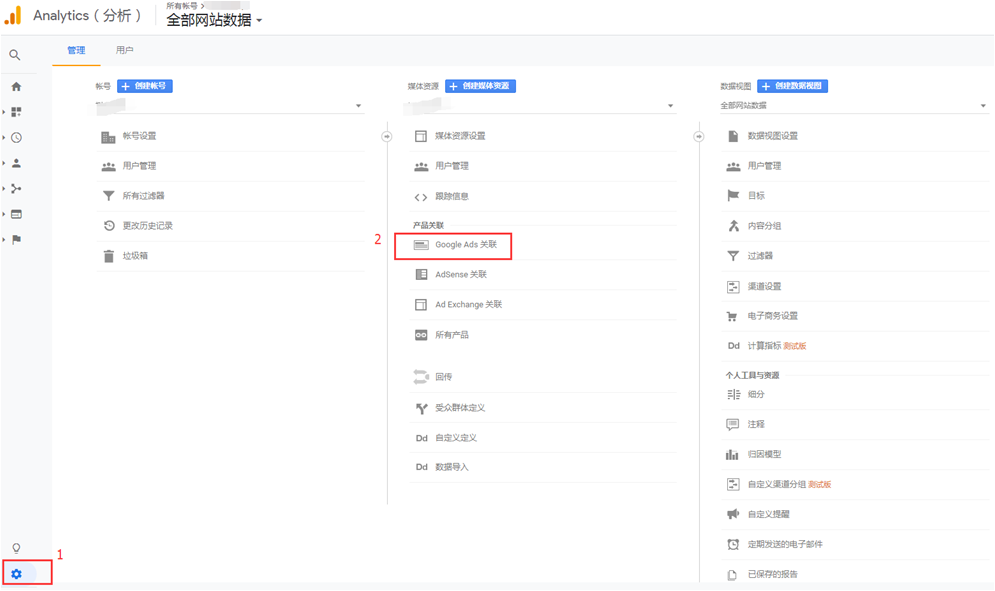Open the Audience (person) sidebar icon
The height and width of the screenshot is (591, 995).
click(16, 162)
